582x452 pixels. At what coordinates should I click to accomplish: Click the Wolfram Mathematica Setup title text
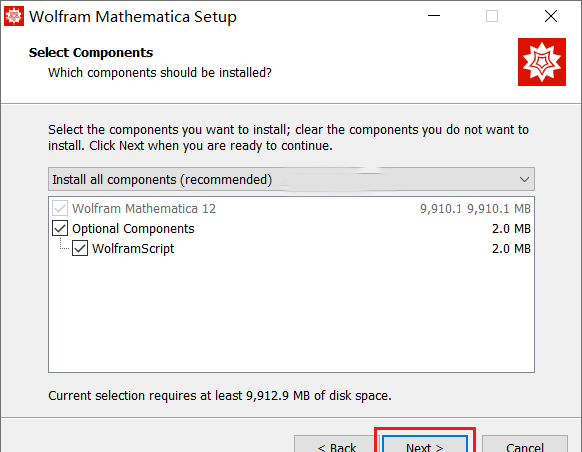133,17
